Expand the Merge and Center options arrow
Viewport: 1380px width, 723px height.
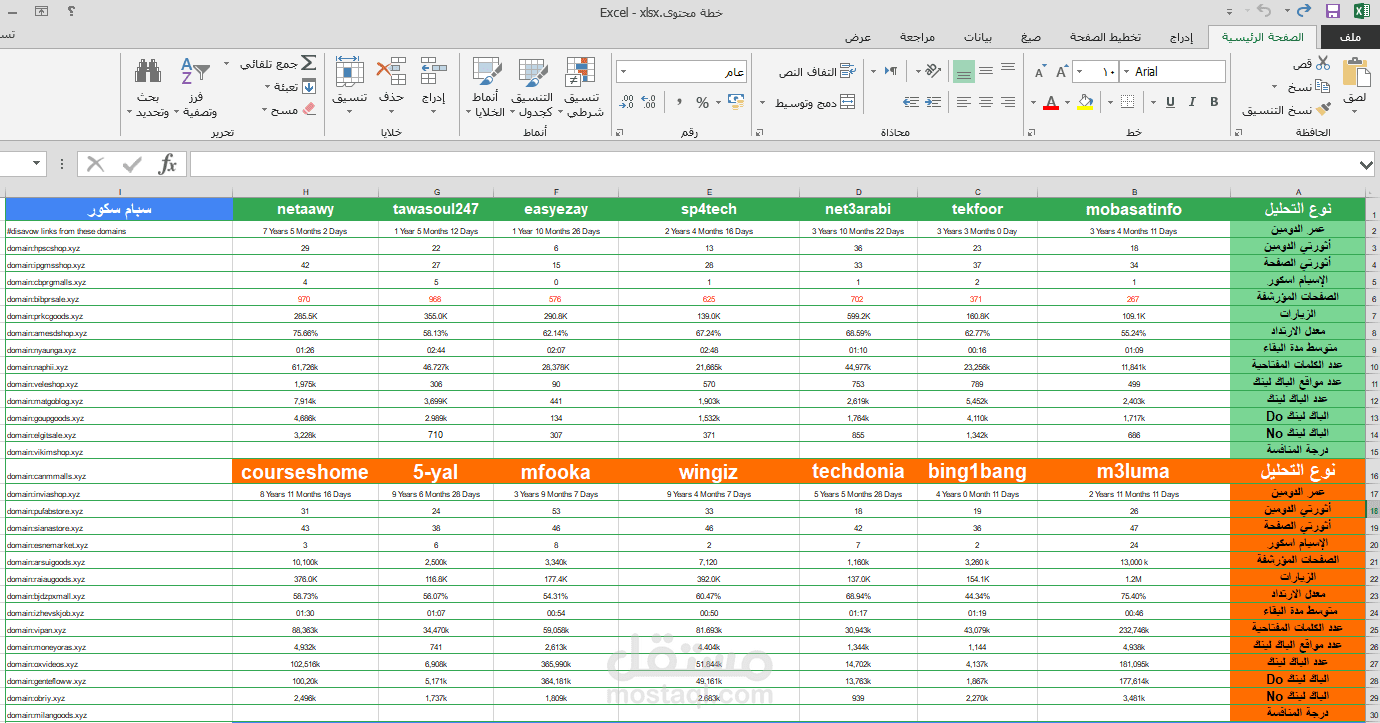pyautogui.click(x=764, y=102)
